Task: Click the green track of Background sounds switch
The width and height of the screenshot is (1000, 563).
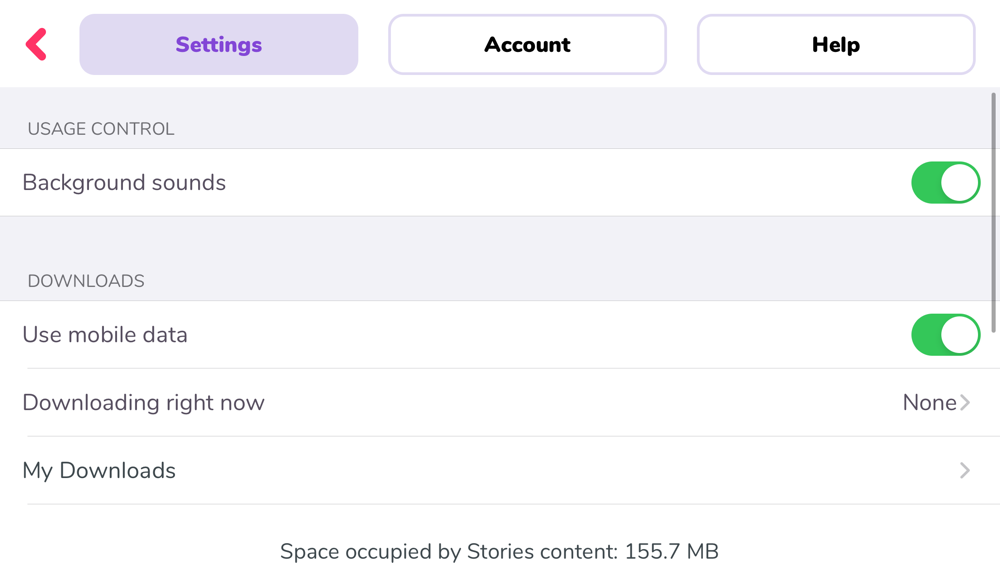Action: coord(926,183)
